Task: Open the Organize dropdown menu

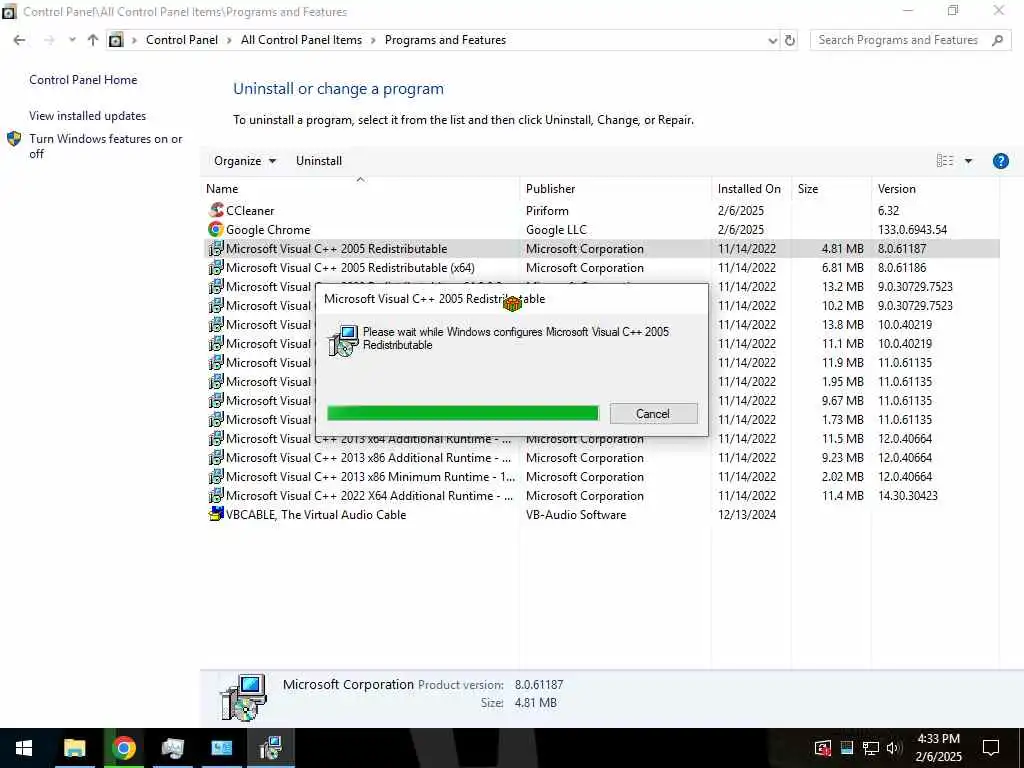Action: [x=245, y=161]
